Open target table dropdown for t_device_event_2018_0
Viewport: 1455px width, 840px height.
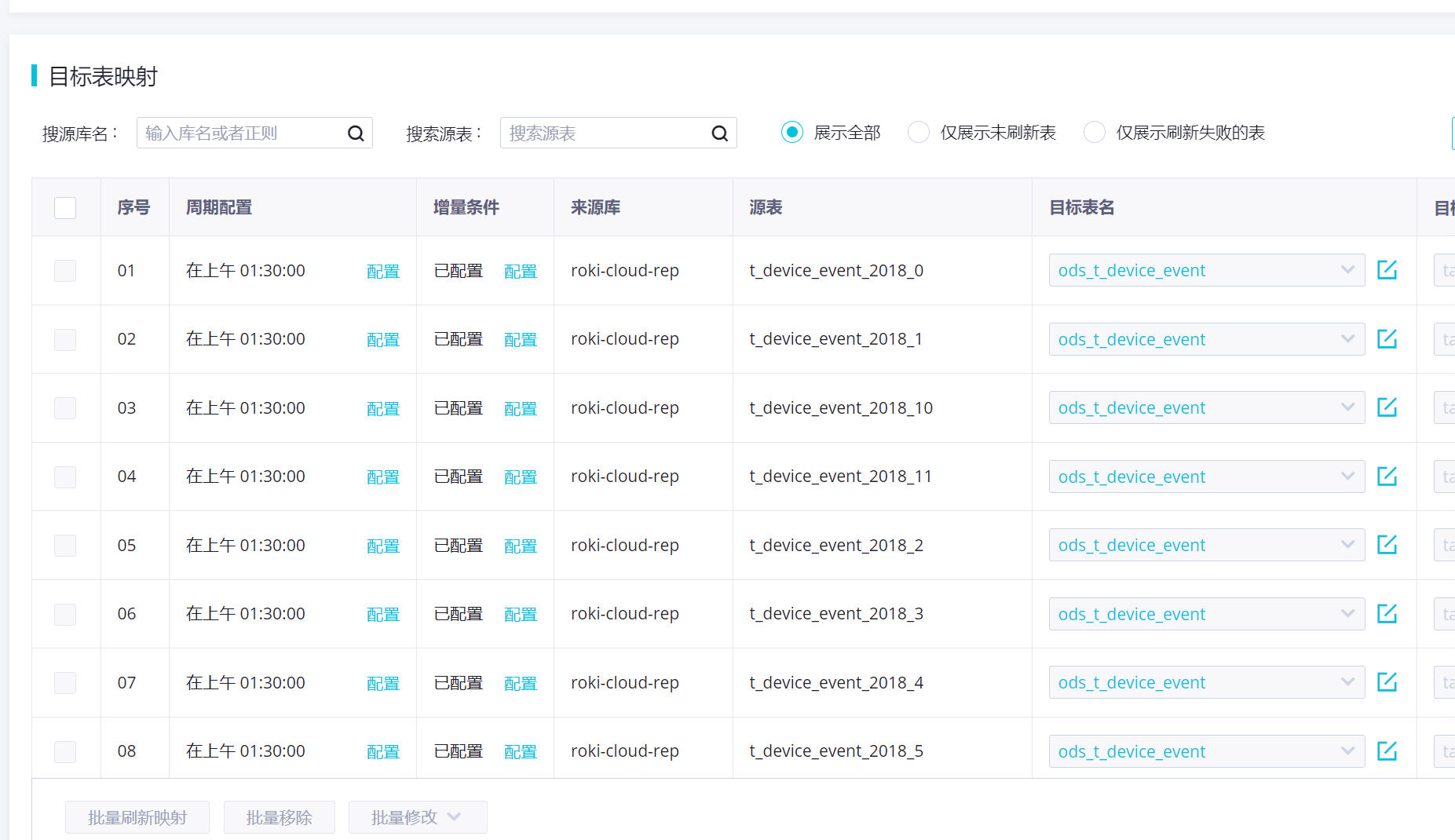click(x=1207, y=270)
